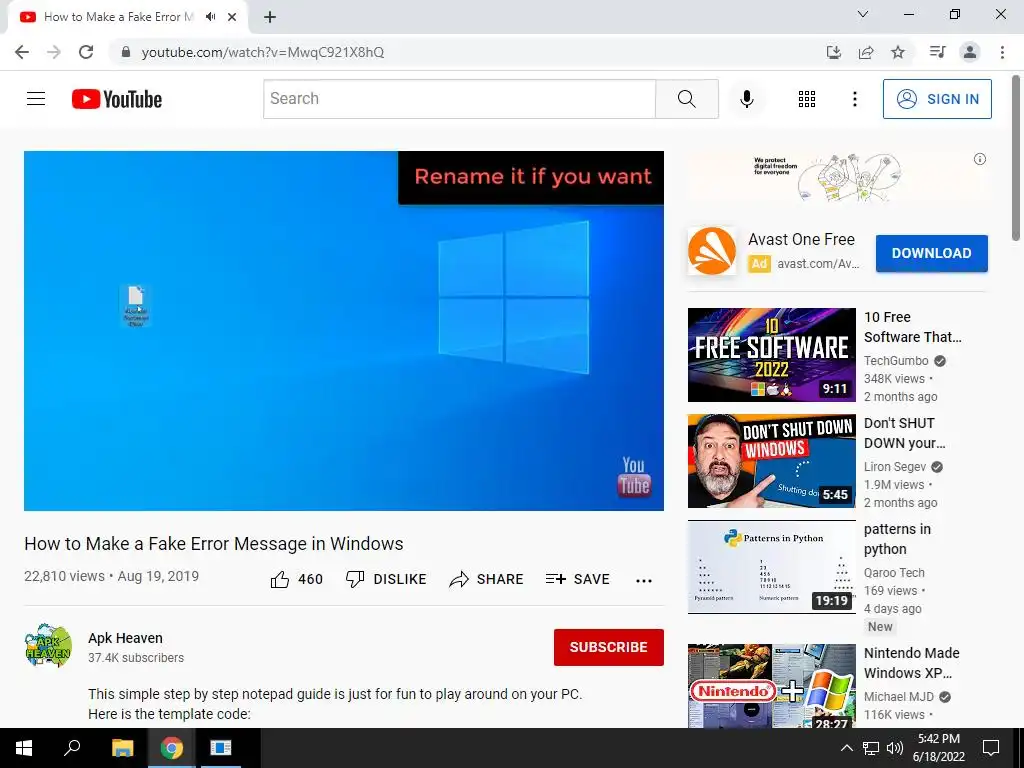Open Windows taskbar search
Image resolution: width=1024 pixels, height=768 pixels.
72,748
